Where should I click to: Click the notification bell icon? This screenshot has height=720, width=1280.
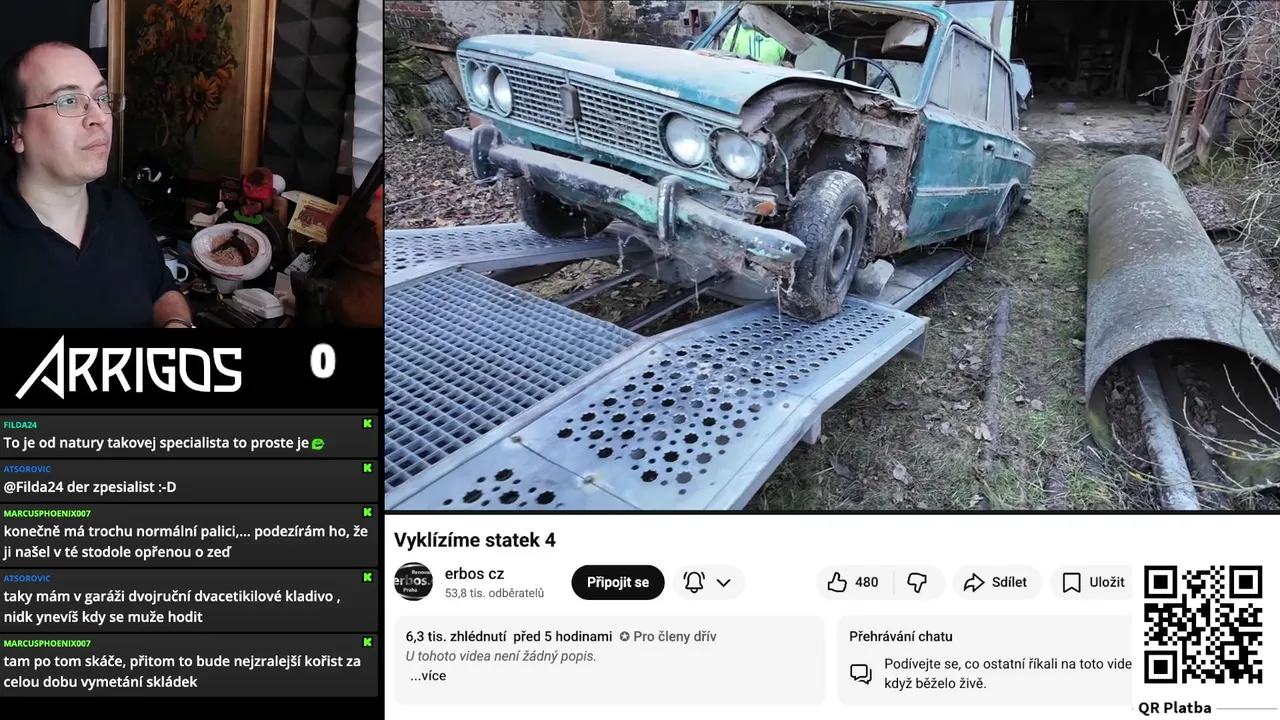(694, 582)
